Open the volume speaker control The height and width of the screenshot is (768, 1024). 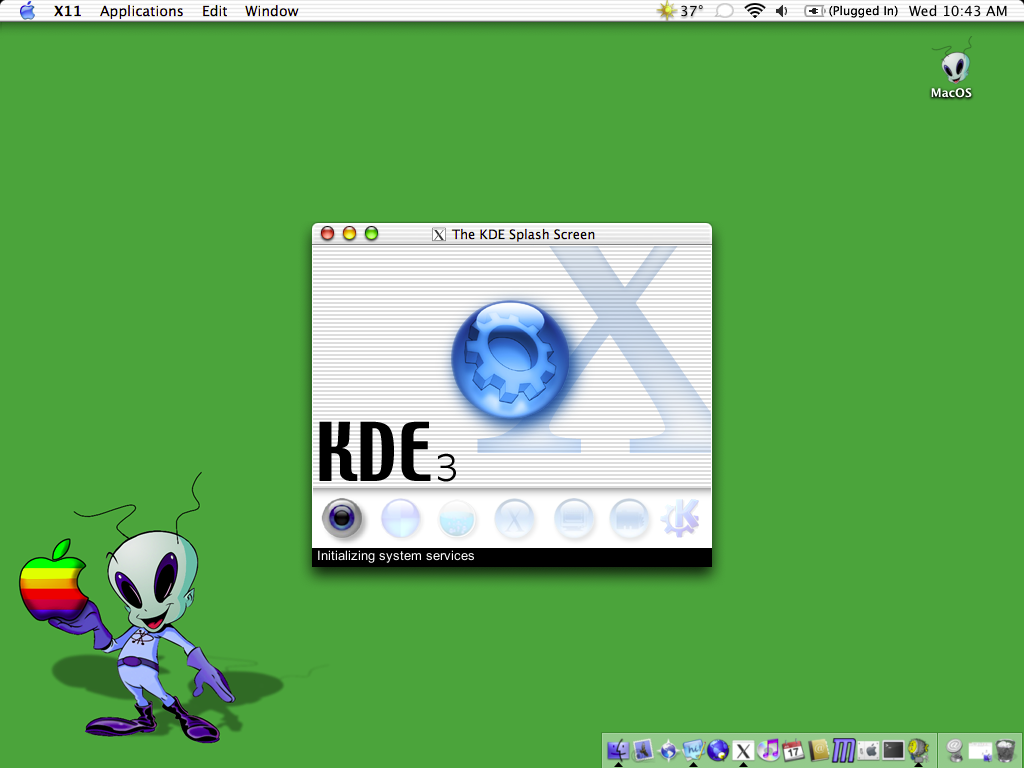[782, 11]
